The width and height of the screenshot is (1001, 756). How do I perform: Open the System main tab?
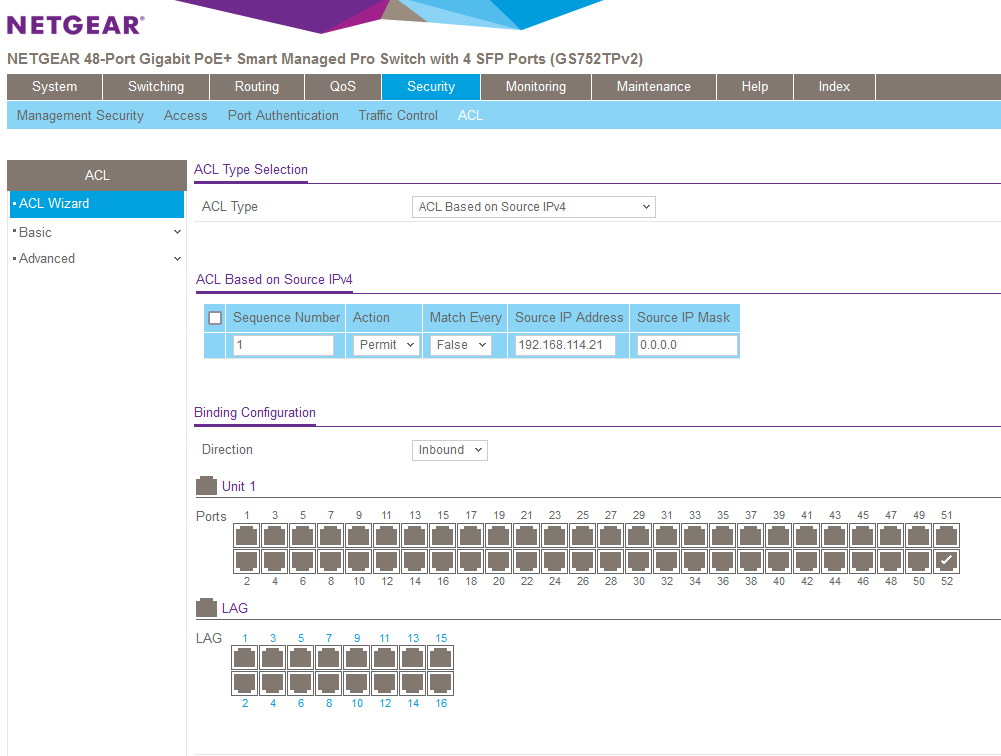[x=54, y=87]
